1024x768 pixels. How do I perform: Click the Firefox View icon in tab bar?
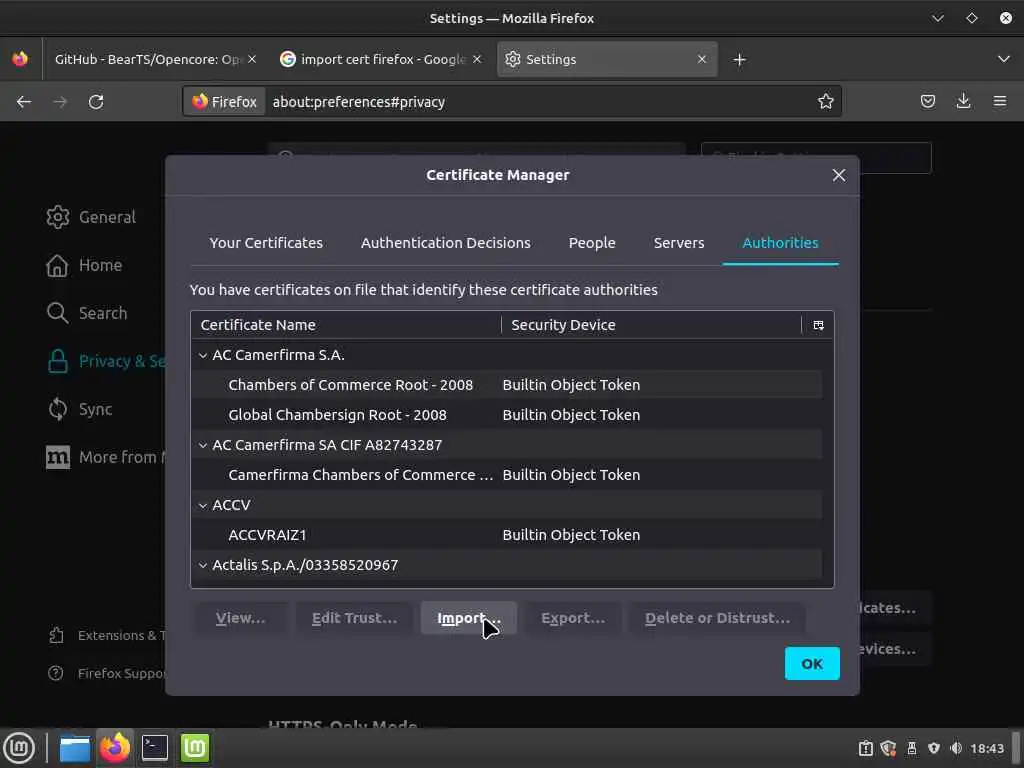point(20,59)
